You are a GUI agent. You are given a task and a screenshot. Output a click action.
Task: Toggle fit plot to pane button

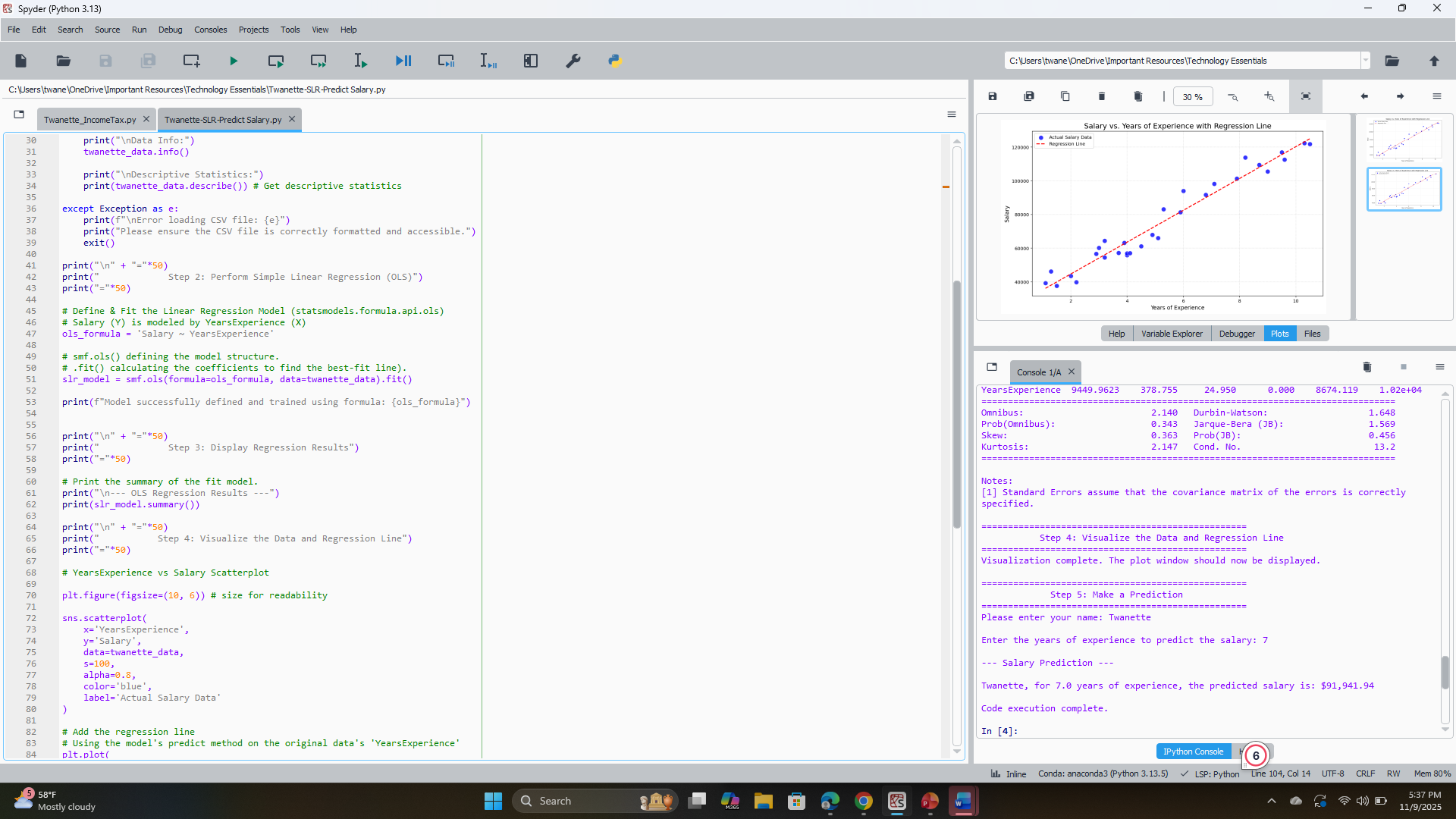[x=1306, y=96]
